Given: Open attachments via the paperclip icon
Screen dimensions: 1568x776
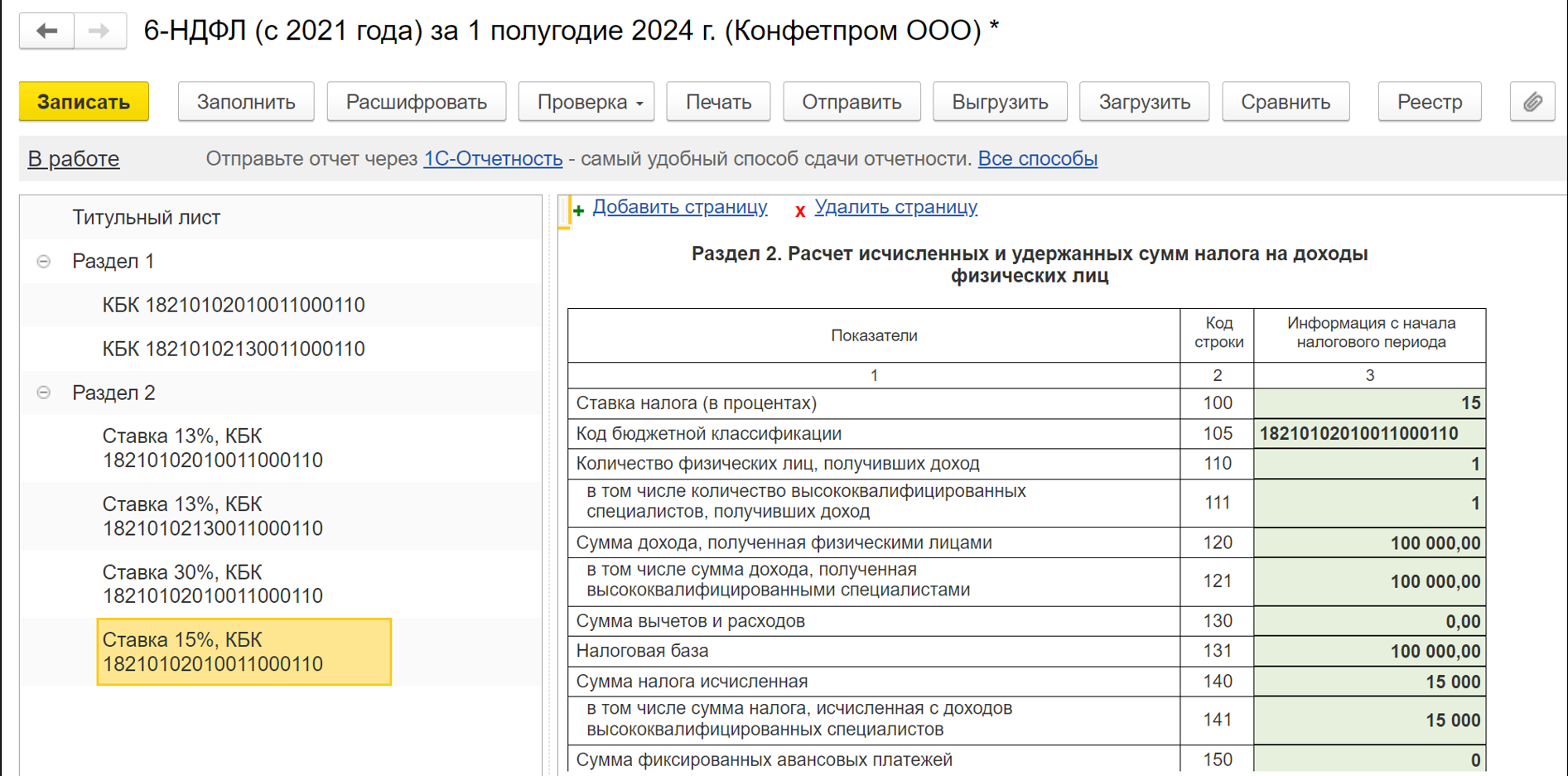Looking at the screenshot, I should pos(1532,102).
